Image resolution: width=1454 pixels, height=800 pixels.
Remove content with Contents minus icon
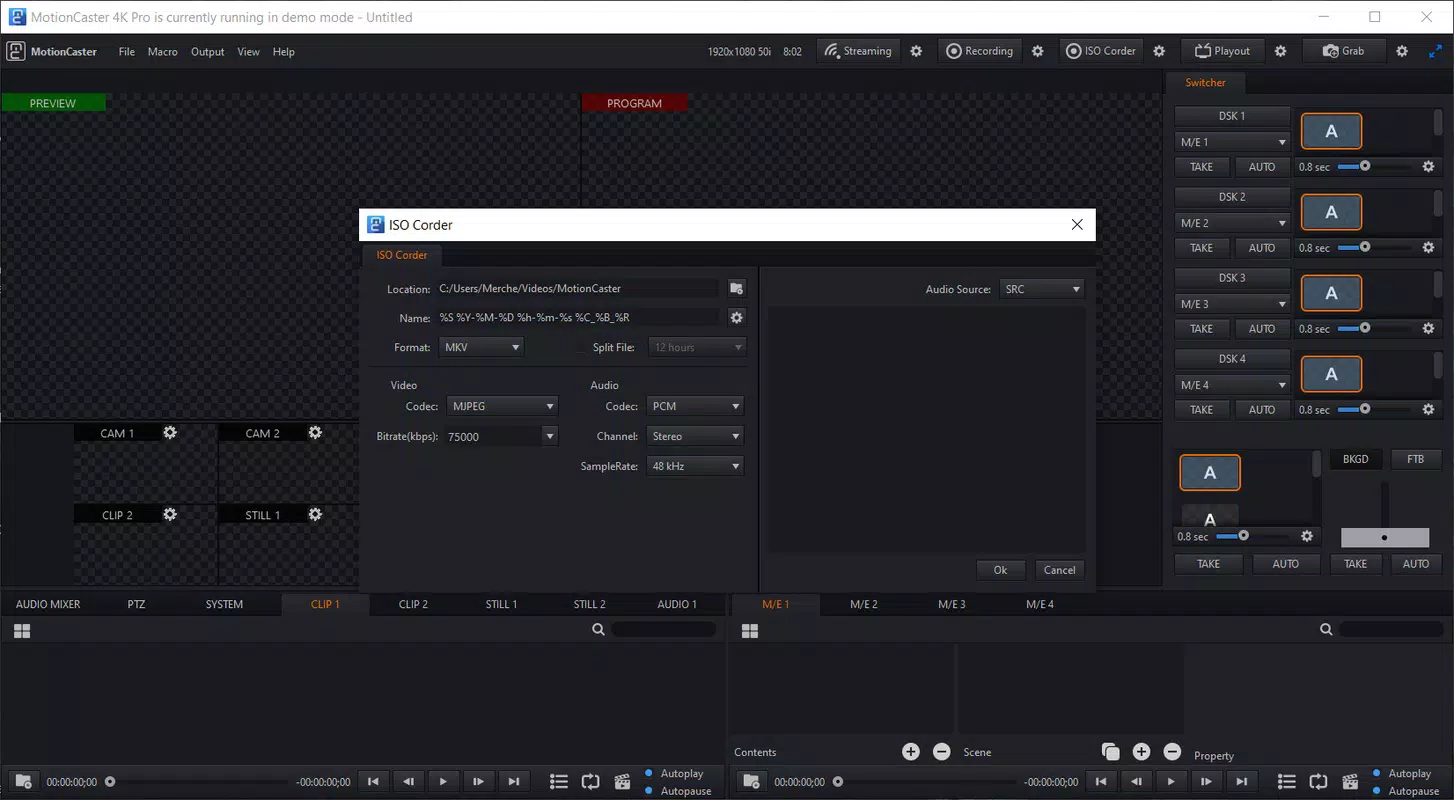(942, 752)
